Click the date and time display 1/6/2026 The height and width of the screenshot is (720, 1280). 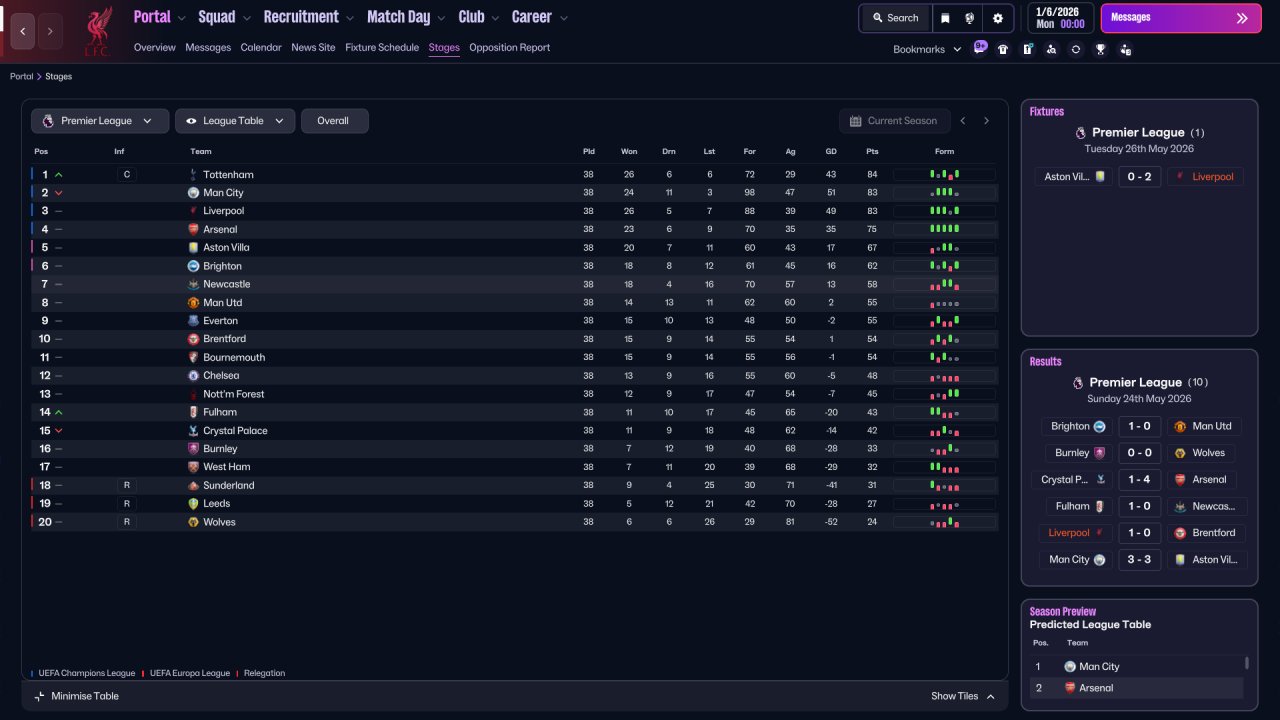pos(1059,18)
